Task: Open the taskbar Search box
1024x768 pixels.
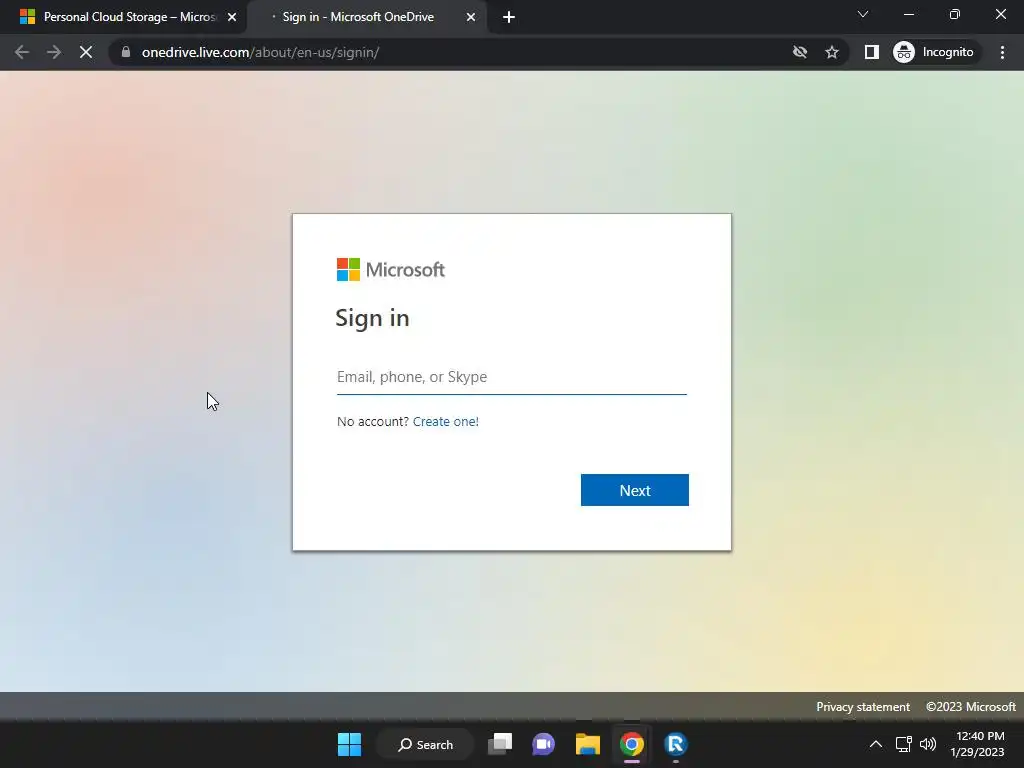Action: click(425, 744)
